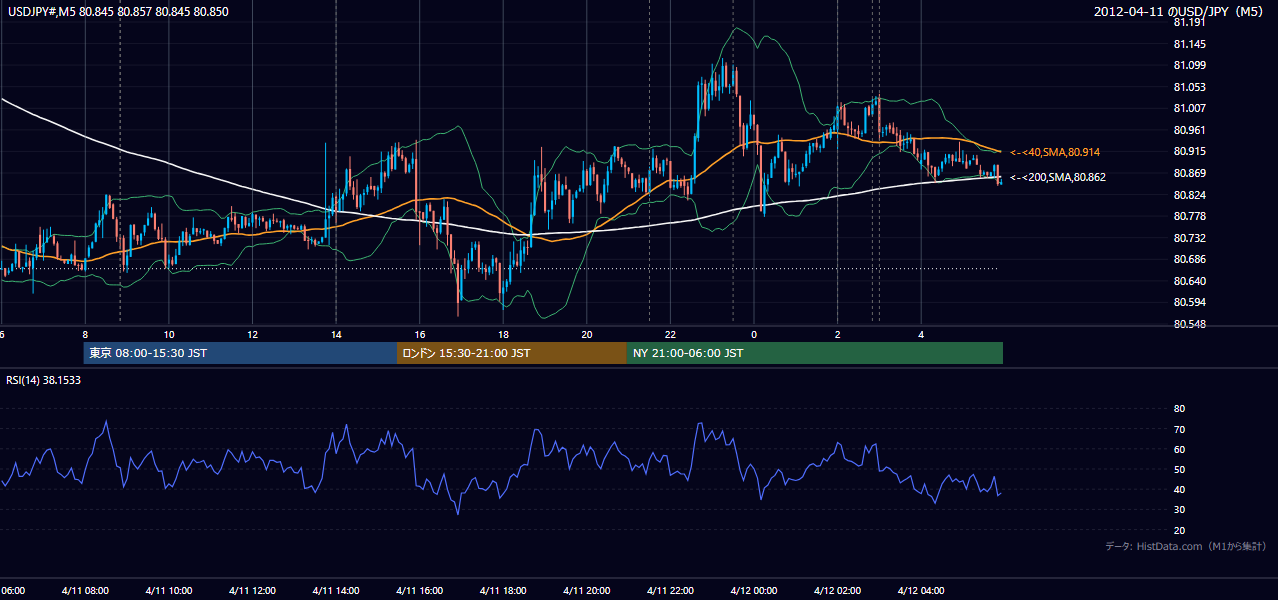Click hour 20 on the price chart axis

pyautogui.click(x=587, y=334)
